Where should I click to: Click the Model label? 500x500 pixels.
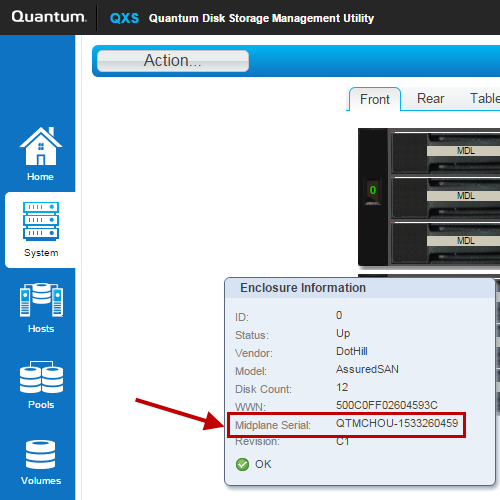tap(251, 371)
